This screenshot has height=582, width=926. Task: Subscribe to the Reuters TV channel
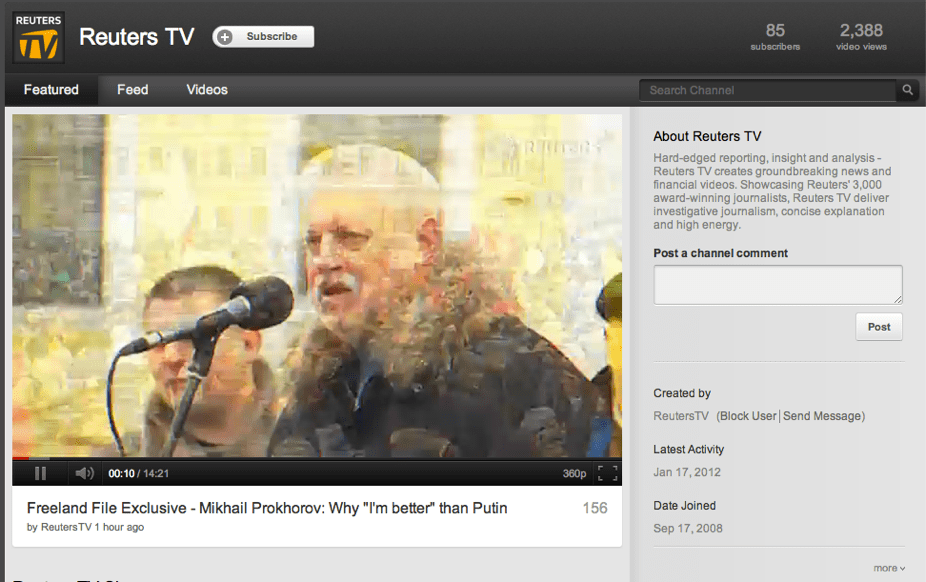tap(263, 37)
